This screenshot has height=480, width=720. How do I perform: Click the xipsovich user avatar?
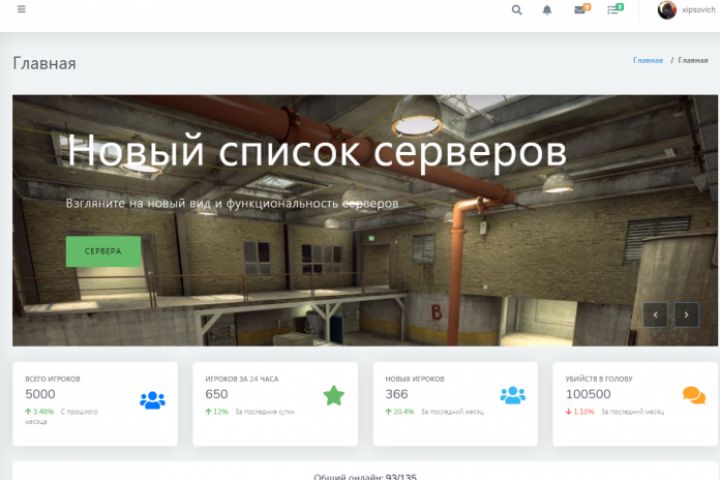click(x=667, y=10)
